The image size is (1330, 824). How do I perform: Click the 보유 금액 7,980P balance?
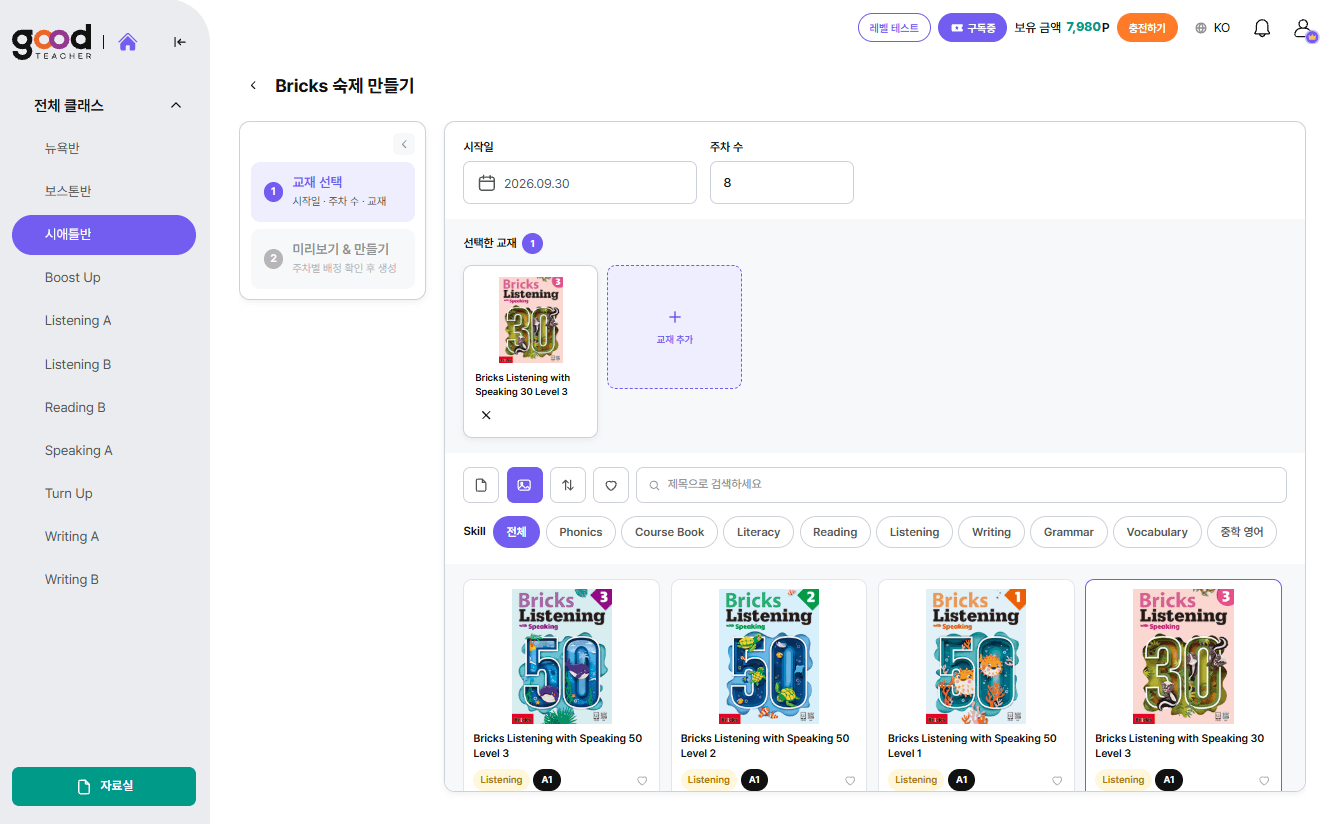click(1062, 28)
